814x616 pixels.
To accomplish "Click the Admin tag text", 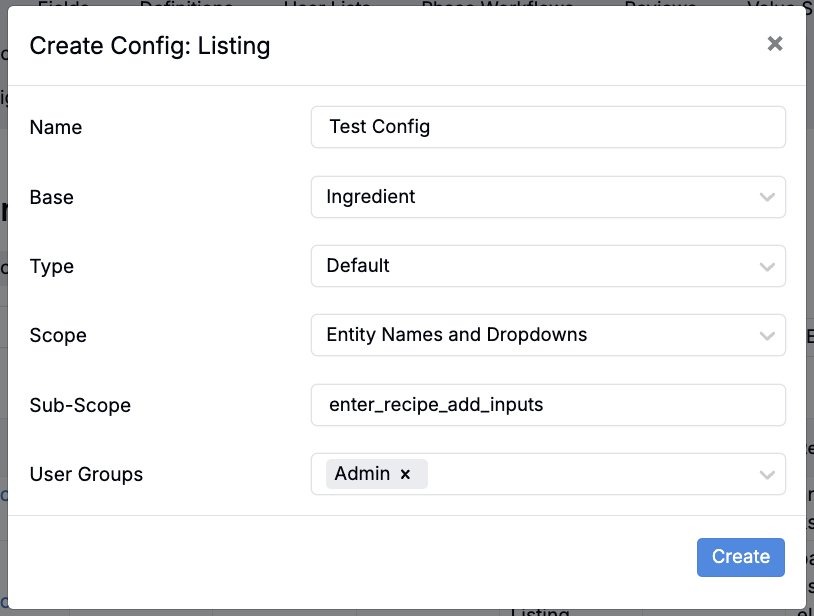I will click(362, 474).
